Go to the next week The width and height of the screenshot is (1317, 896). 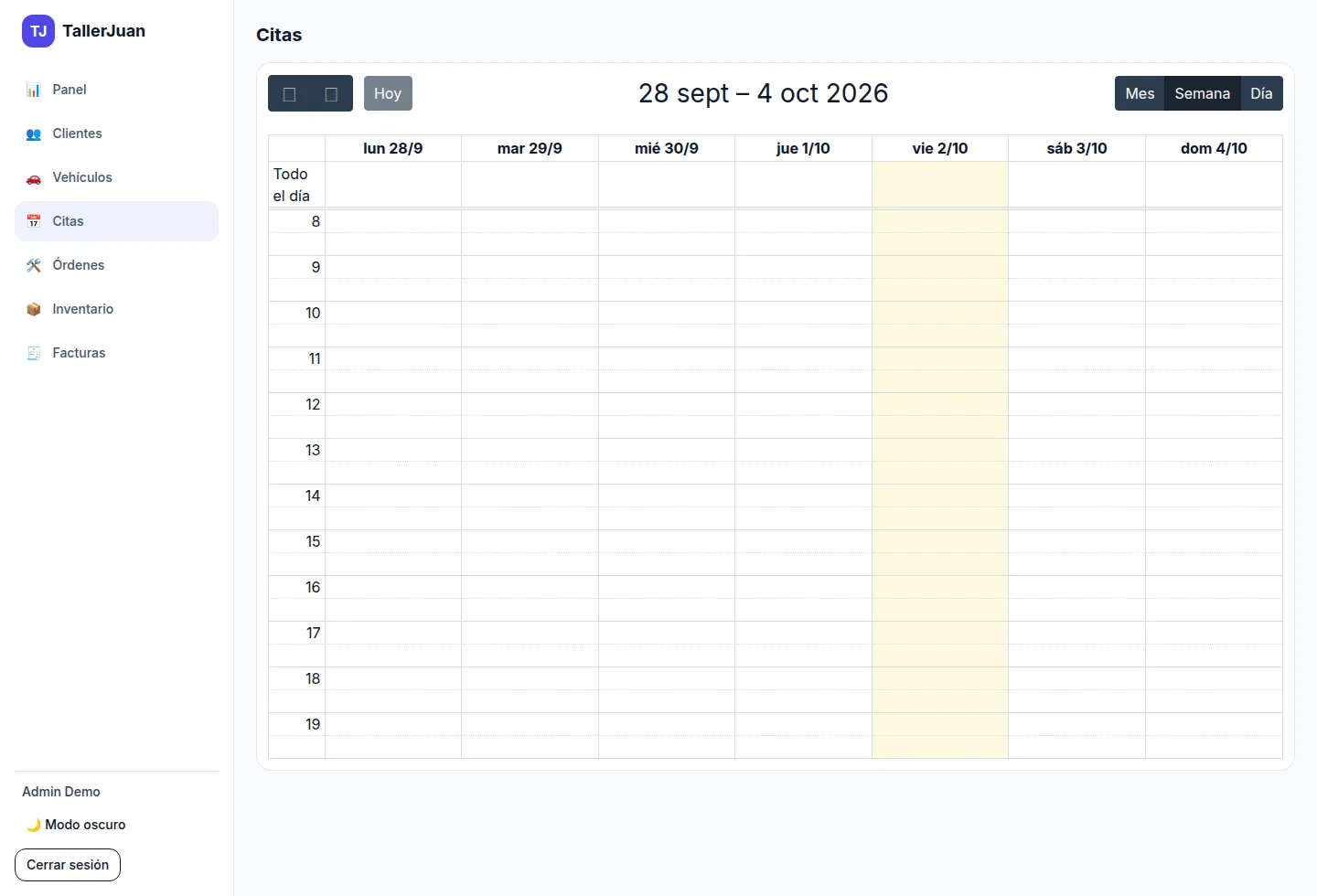[x=331, y=93]
